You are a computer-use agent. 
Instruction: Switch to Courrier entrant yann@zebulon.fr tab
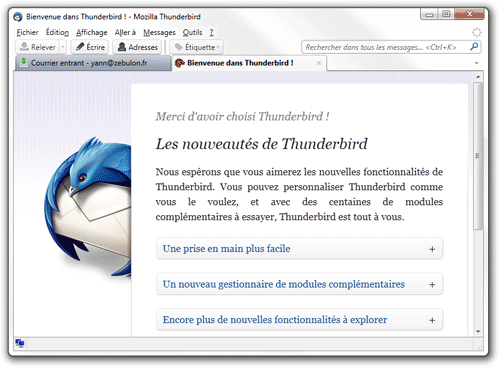pos(93,63)
